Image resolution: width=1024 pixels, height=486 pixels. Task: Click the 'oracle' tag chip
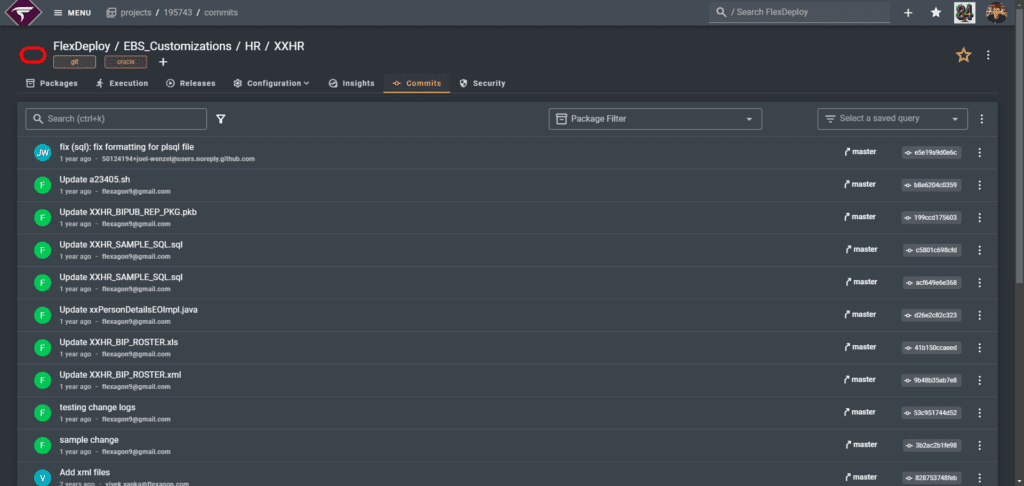(125, 62)
